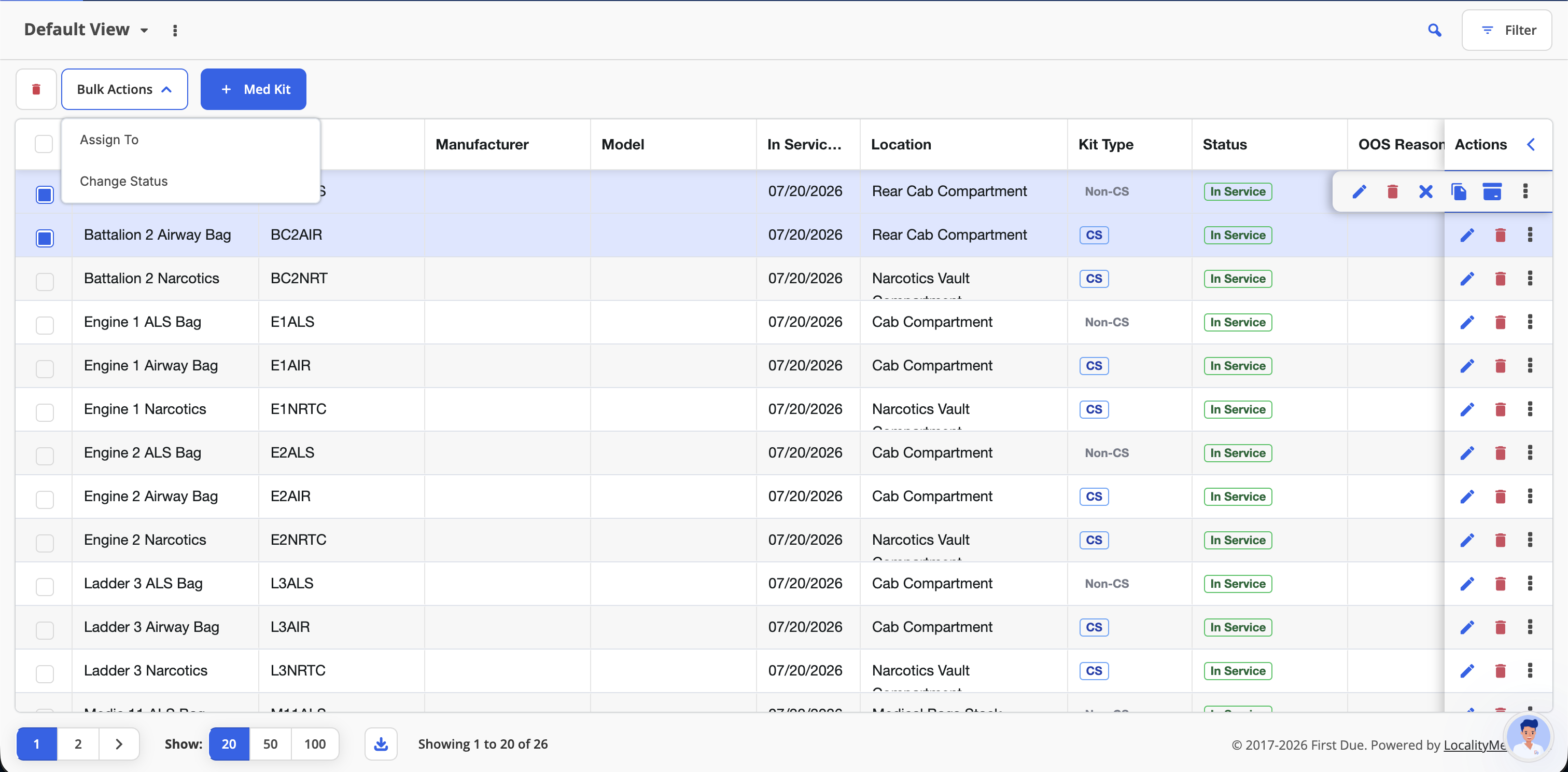
Task: Open more menu for Engine 1 Narcotics
Action: pos(1530,409)
